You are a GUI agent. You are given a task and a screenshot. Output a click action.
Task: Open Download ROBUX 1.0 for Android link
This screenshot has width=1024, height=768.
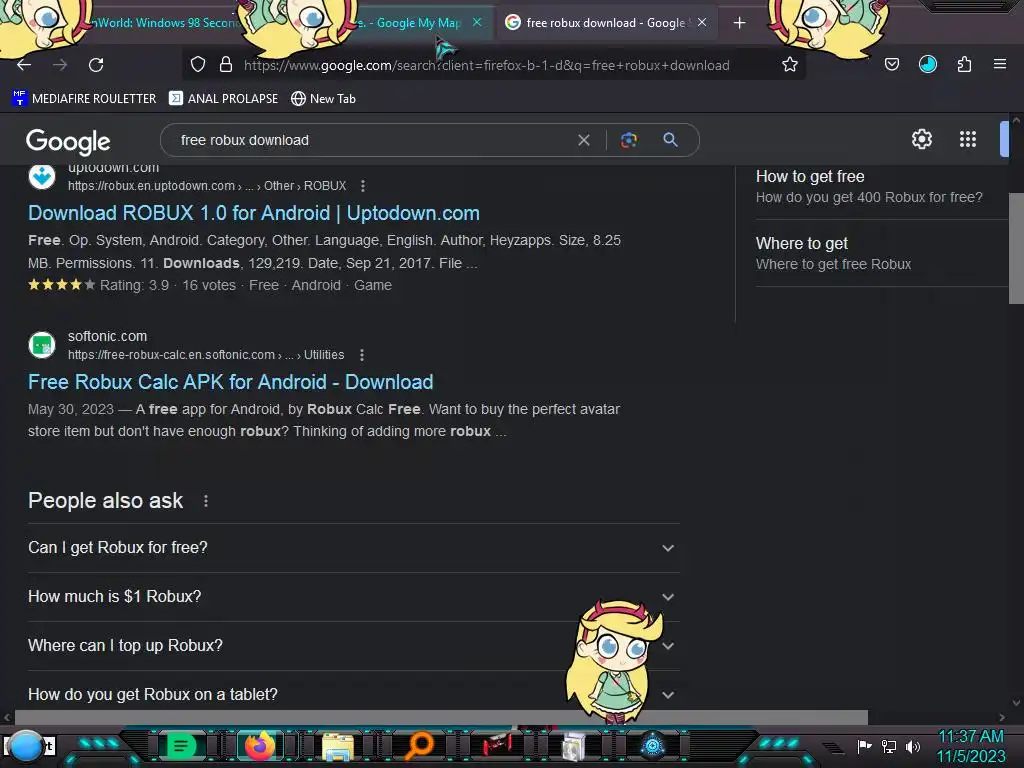(x=253, y=213)
